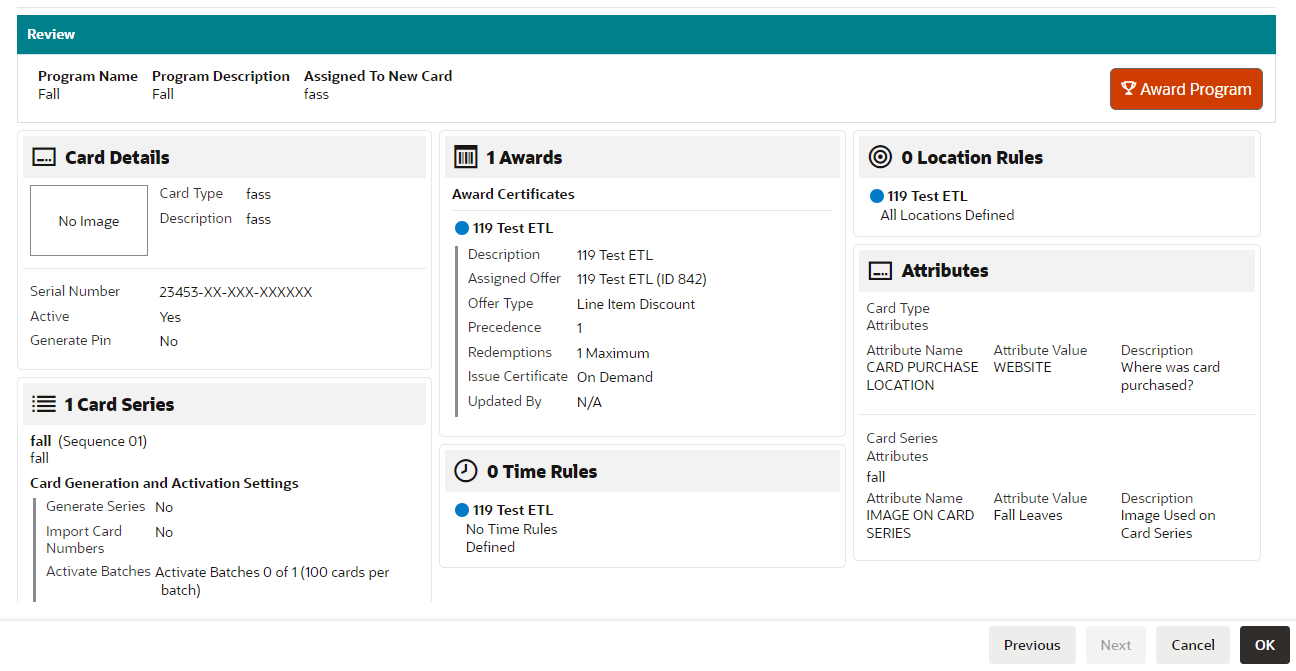
Task: Click the blue bullet under 0 Time Rules
Action: [461, 510]
